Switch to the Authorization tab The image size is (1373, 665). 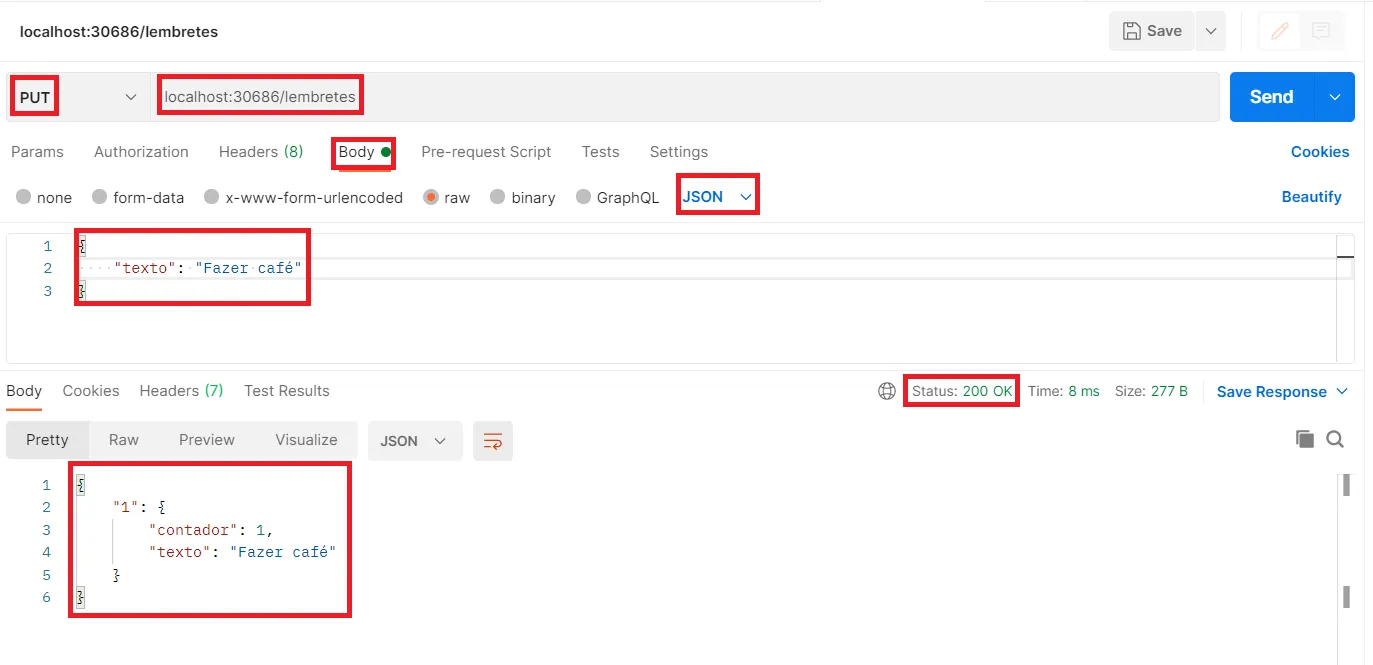click(141, 152)
